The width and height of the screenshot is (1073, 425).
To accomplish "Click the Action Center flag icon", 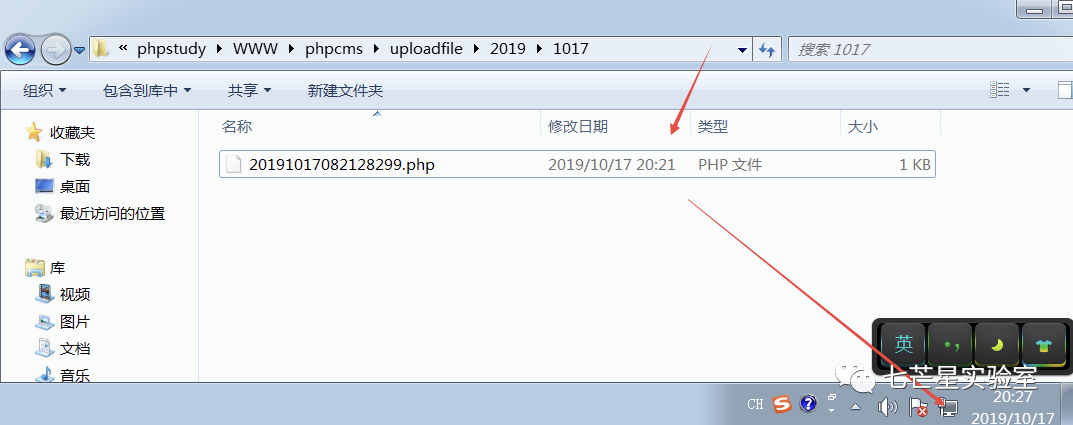I will (918, 407).
